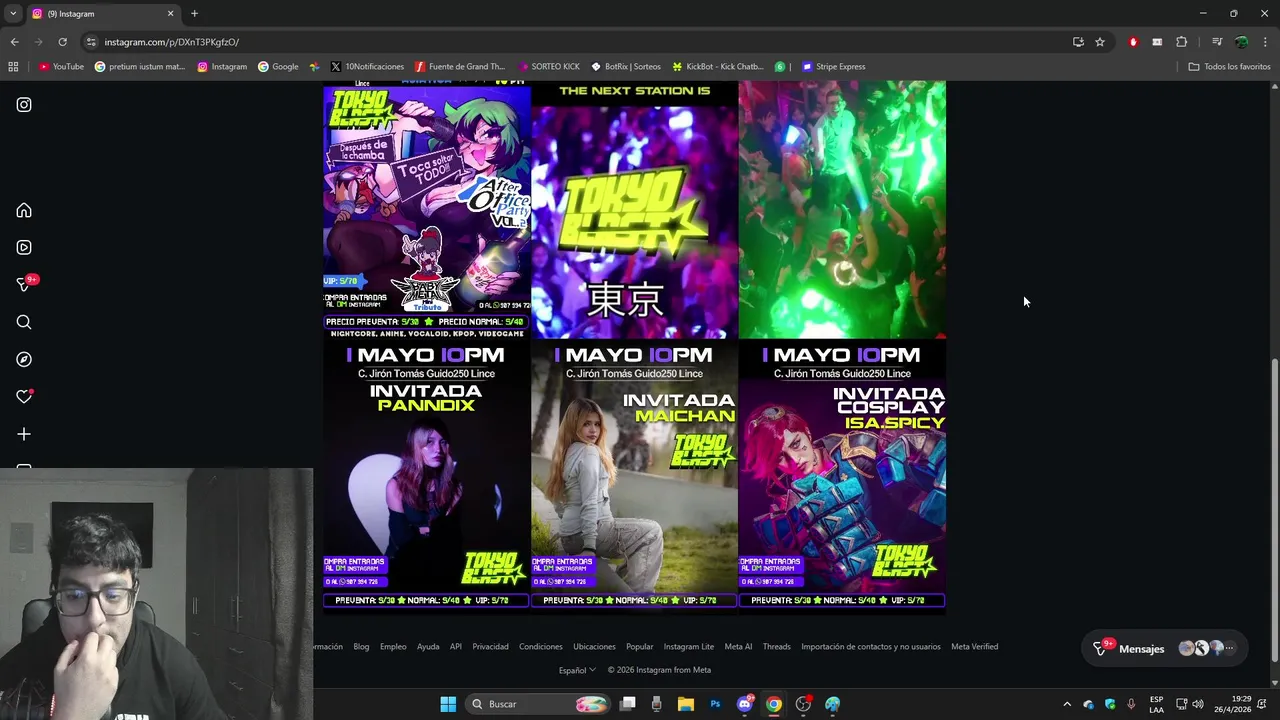This screenshot has width=1280, height=720.
Task: Open the YouTube bookmark
Action: [61, 67]
